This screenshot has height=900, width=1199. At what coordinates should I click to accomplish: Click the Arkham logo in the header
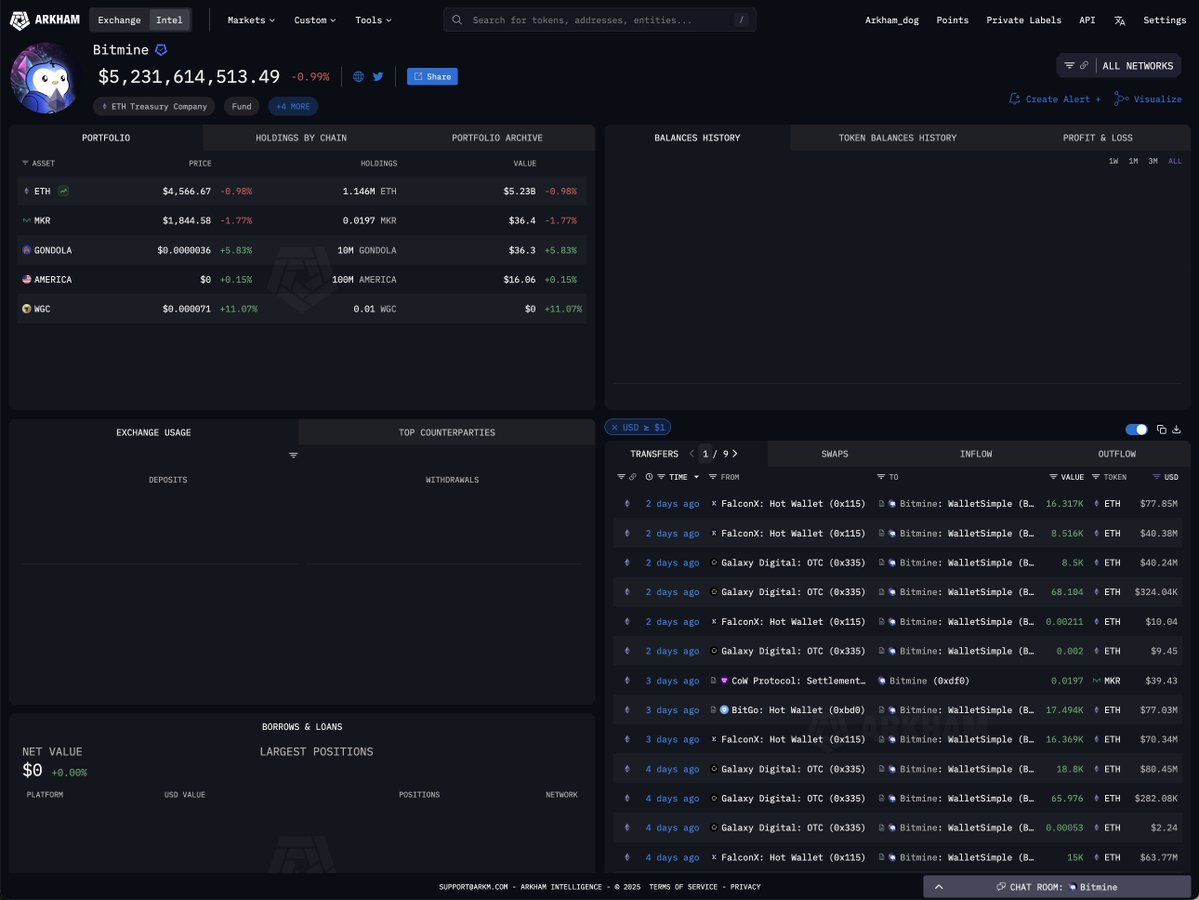[45, 20]
